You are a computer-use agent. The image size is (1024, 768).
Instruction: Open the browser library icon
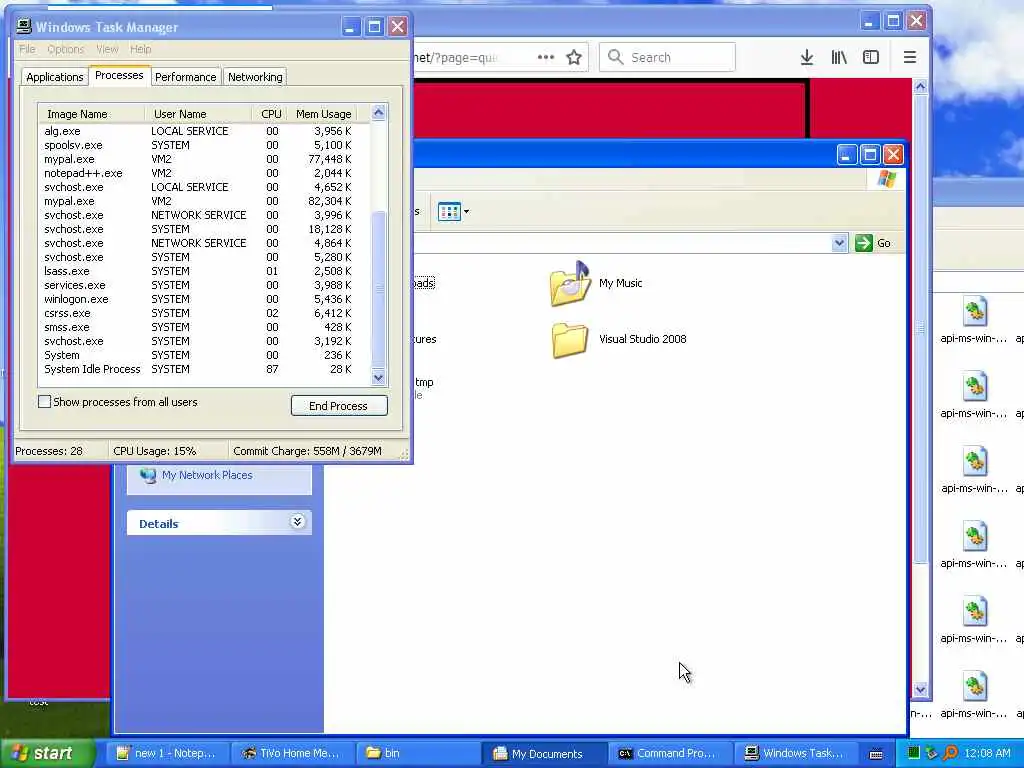[x=839, y=57]
